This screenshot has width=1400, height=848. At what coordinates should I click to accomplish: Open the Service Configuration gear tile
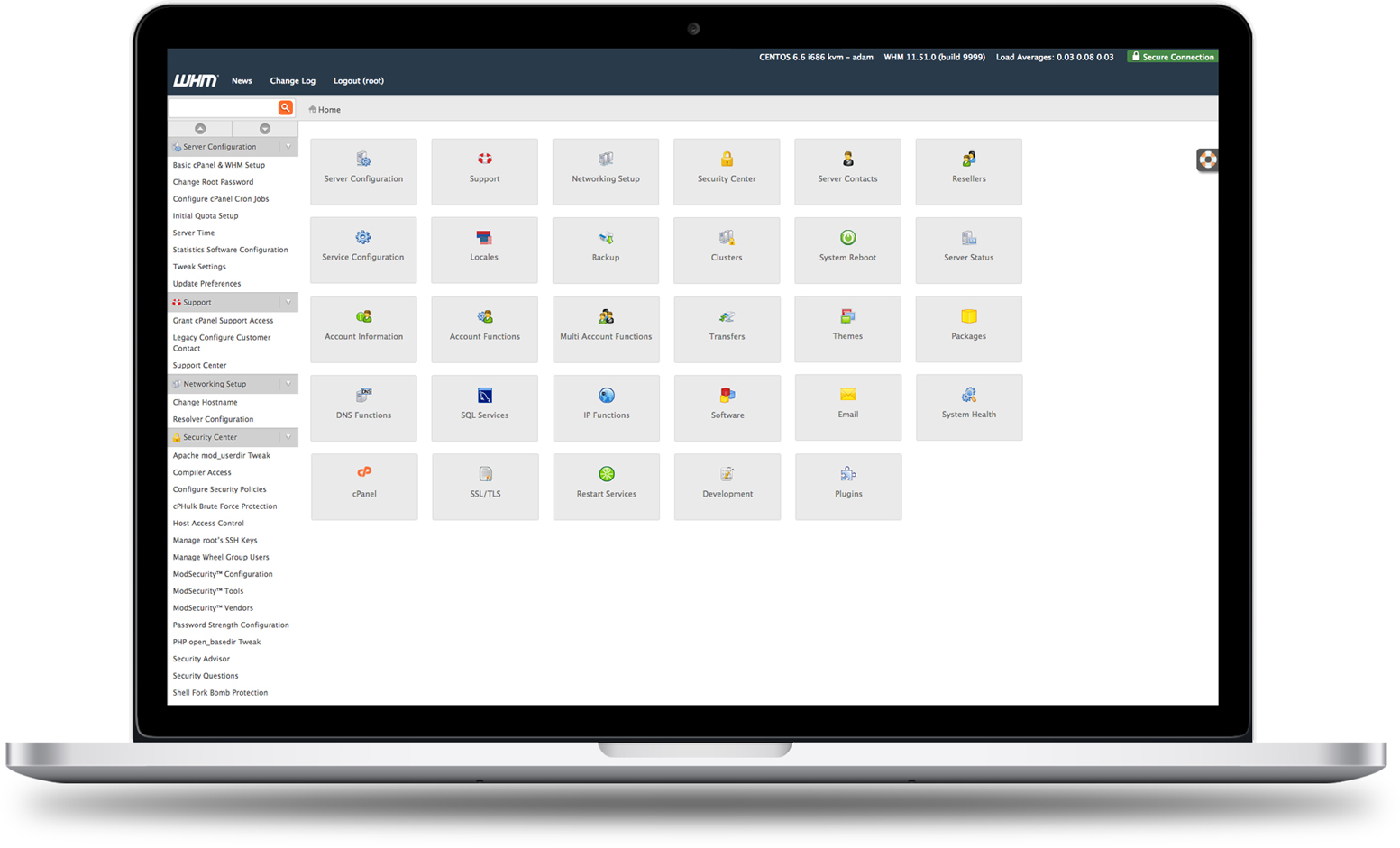(363, 250)
